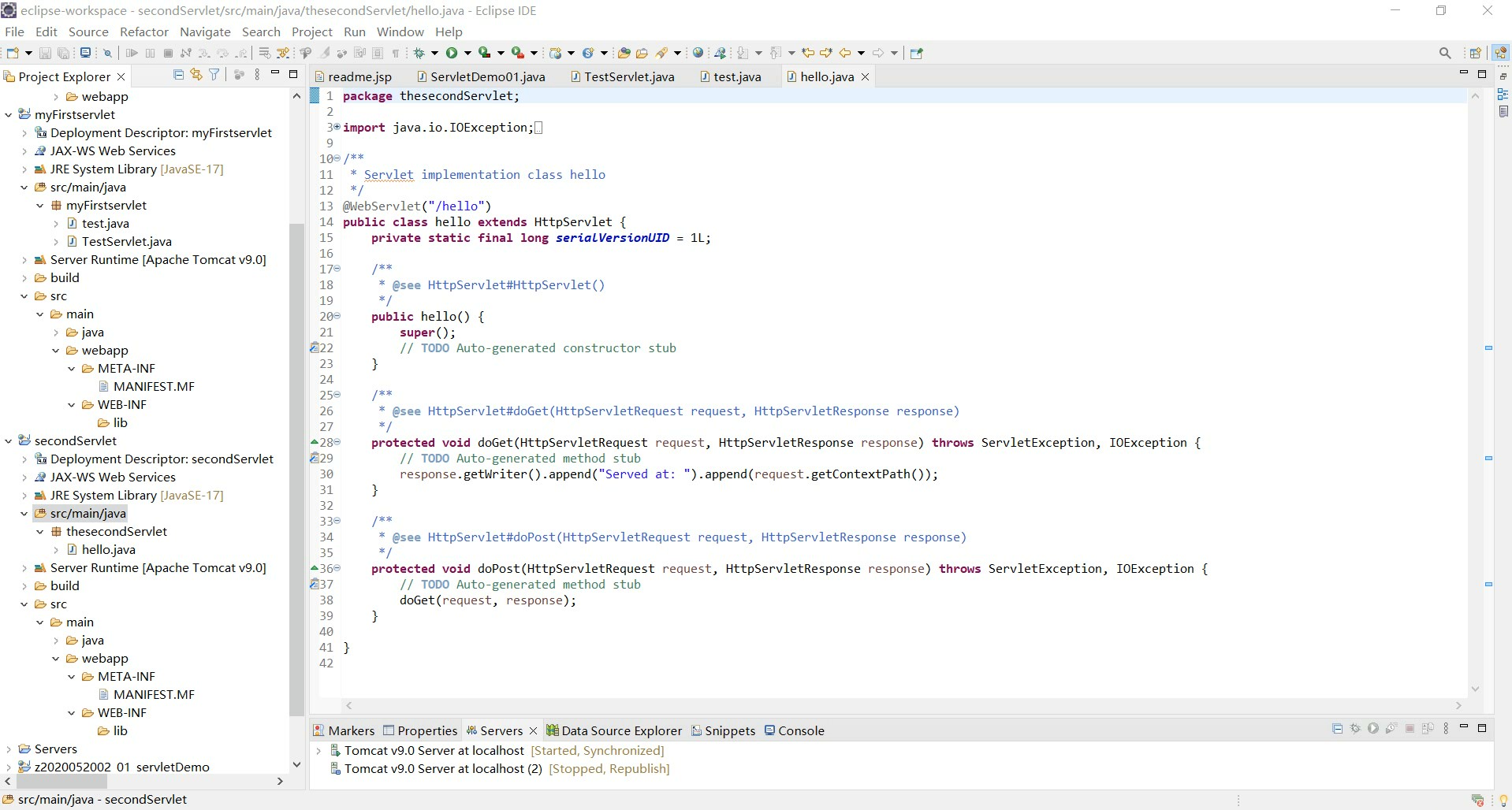
Task: Open the Back history dropdown arrow
Action: pyautogui.click(x=861, y=54)
